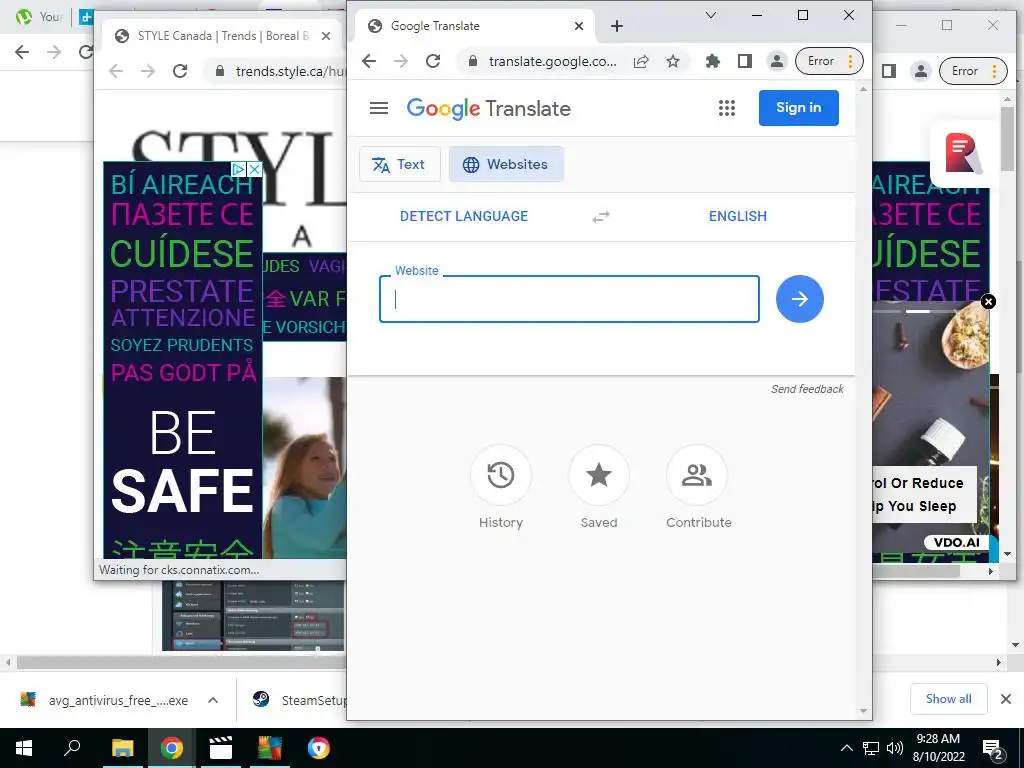1024x768 pixels.
Task: Open a new tab in Translate window
Action: 616,26
